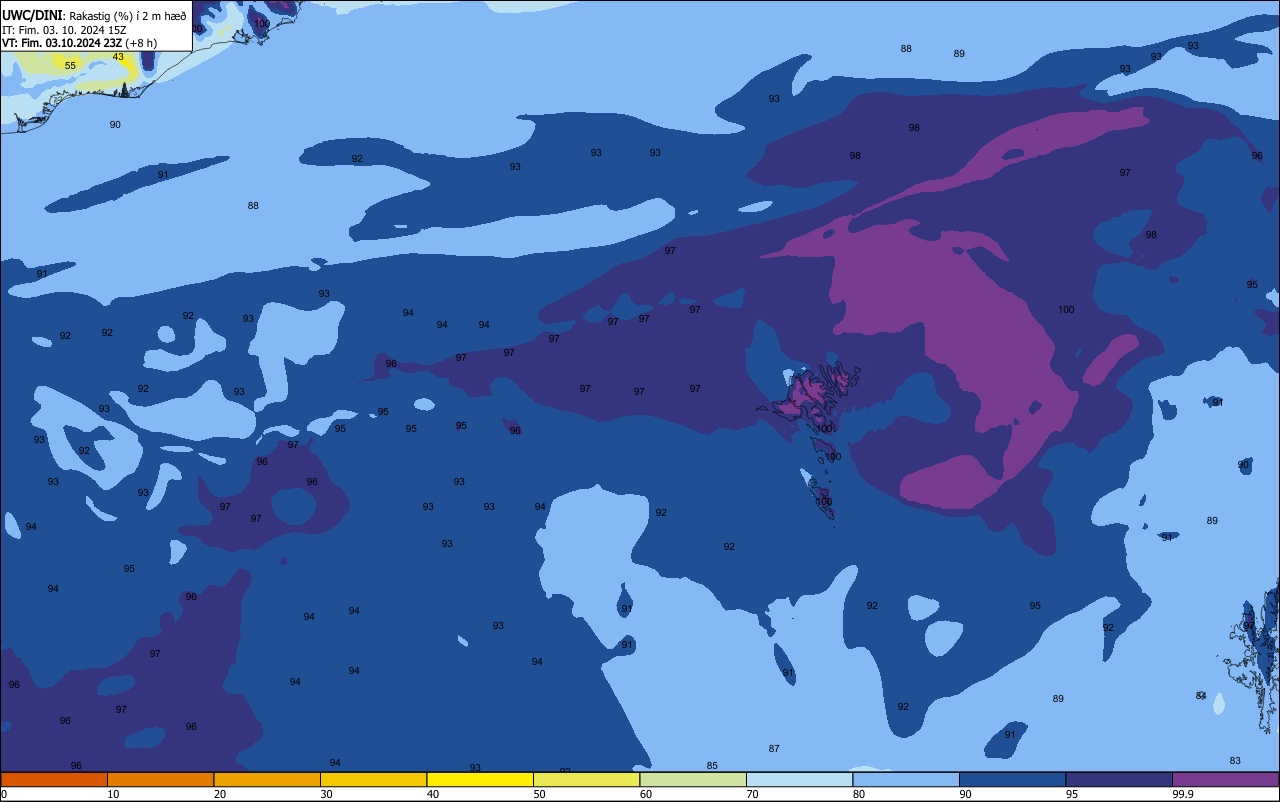This screenshot has width=1280, height=802.
Task: Click the orange 10–20 legend color segment
Action: tap(160, 779)
